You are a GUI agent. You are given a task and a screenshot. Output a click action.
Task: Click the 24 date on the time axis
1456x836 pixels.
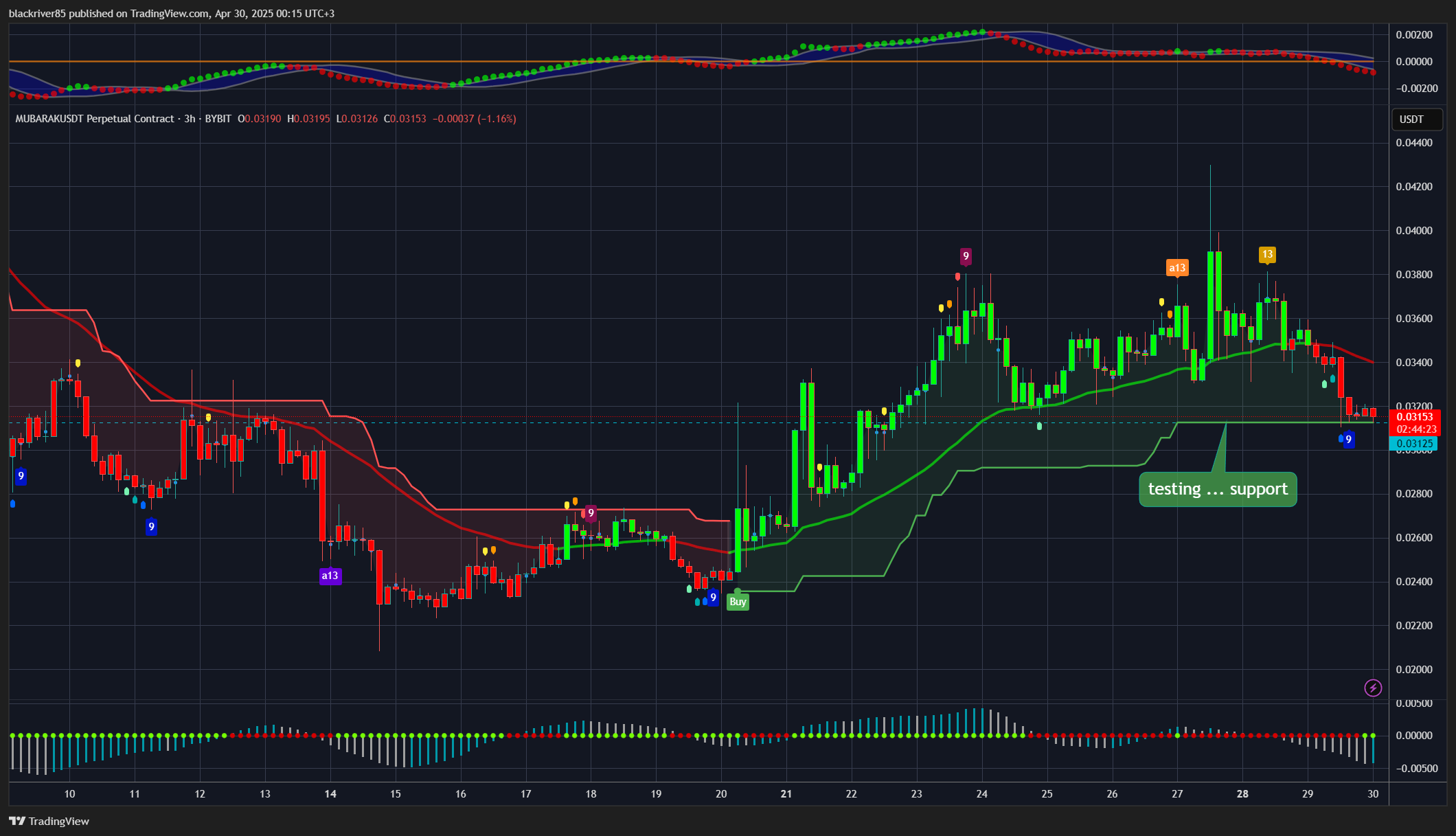tap(982, 794)
